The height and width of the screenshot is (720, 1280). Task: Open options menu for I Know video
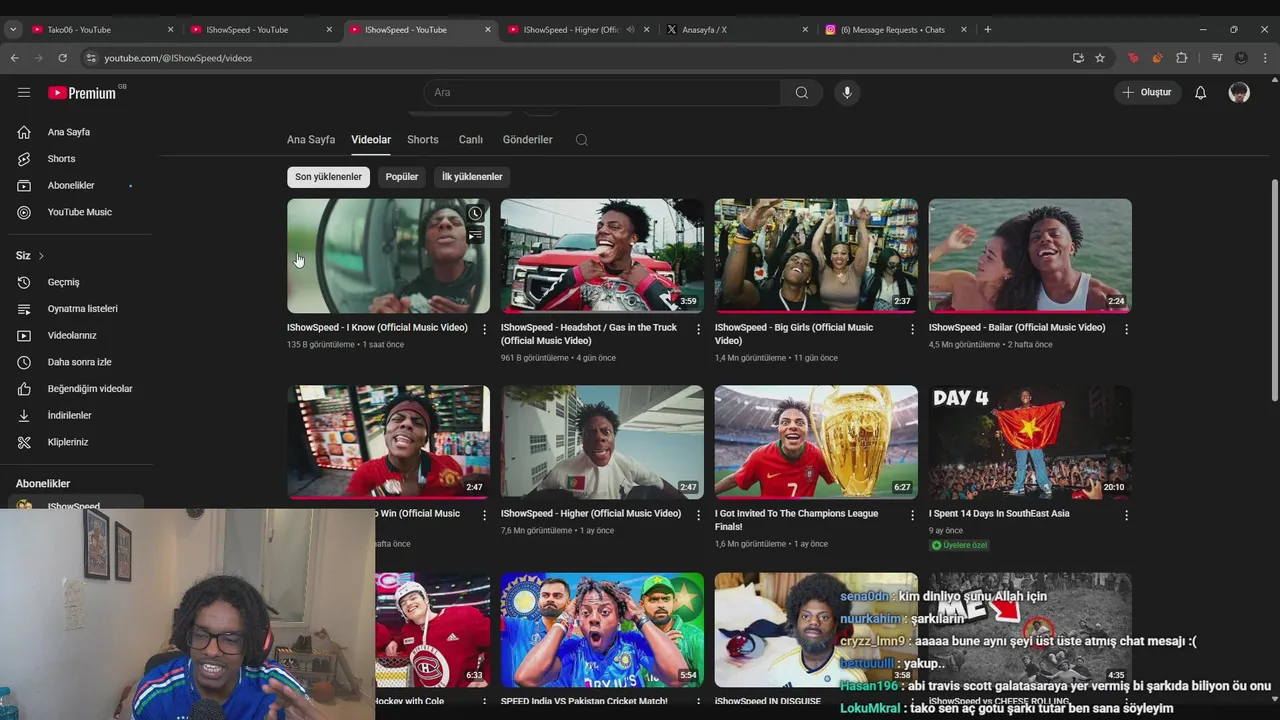tap(485, 329)
